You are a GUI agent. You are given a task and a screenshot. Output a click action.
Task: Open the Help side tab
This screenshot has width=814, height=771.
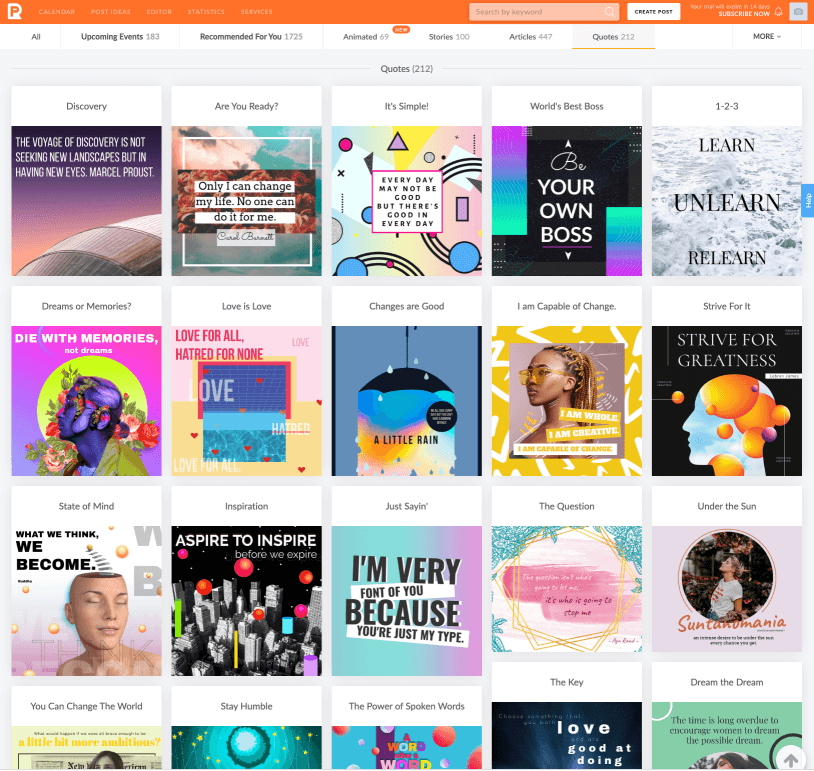808,200
